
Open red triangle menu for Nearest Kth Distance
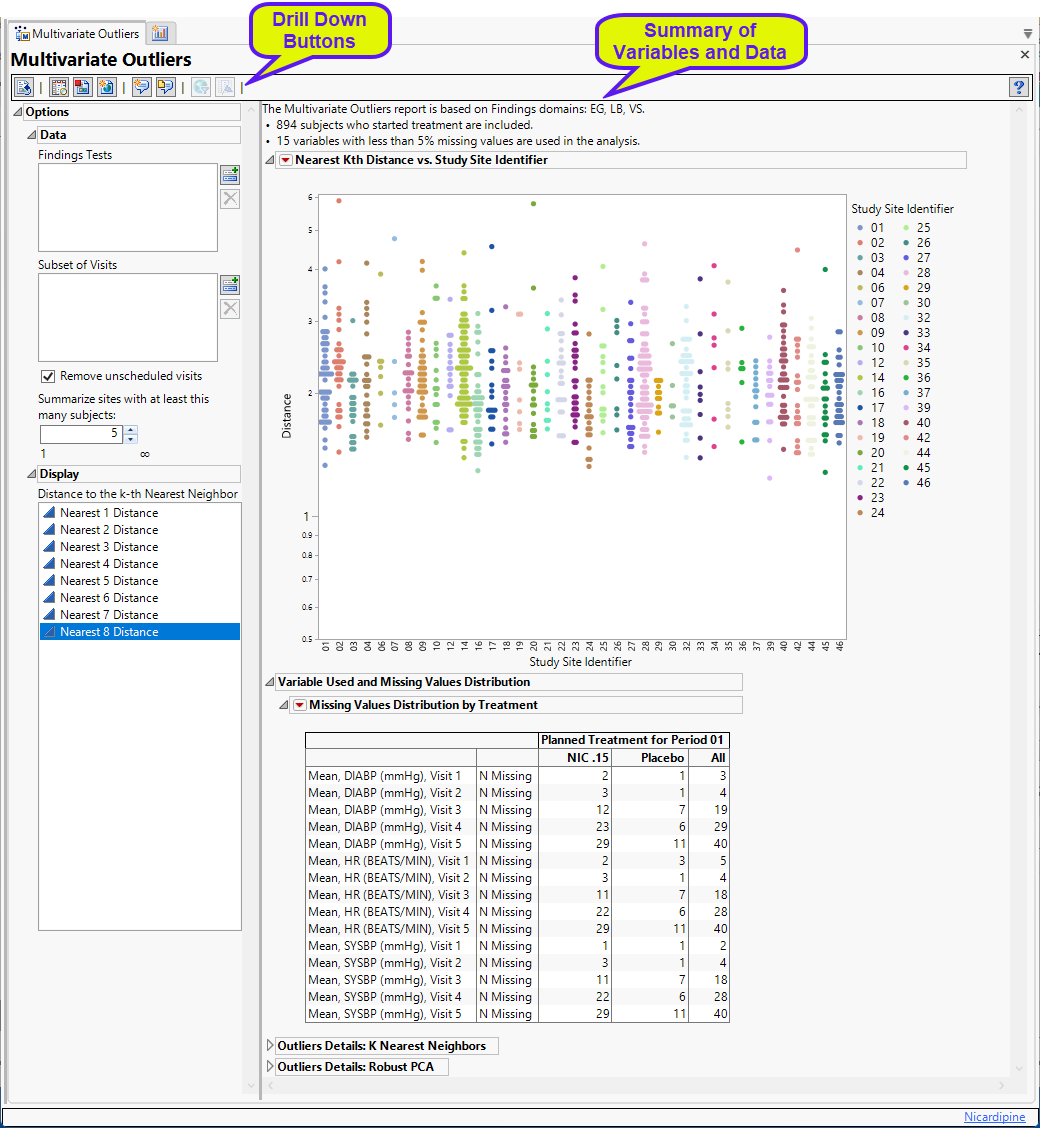285,160
